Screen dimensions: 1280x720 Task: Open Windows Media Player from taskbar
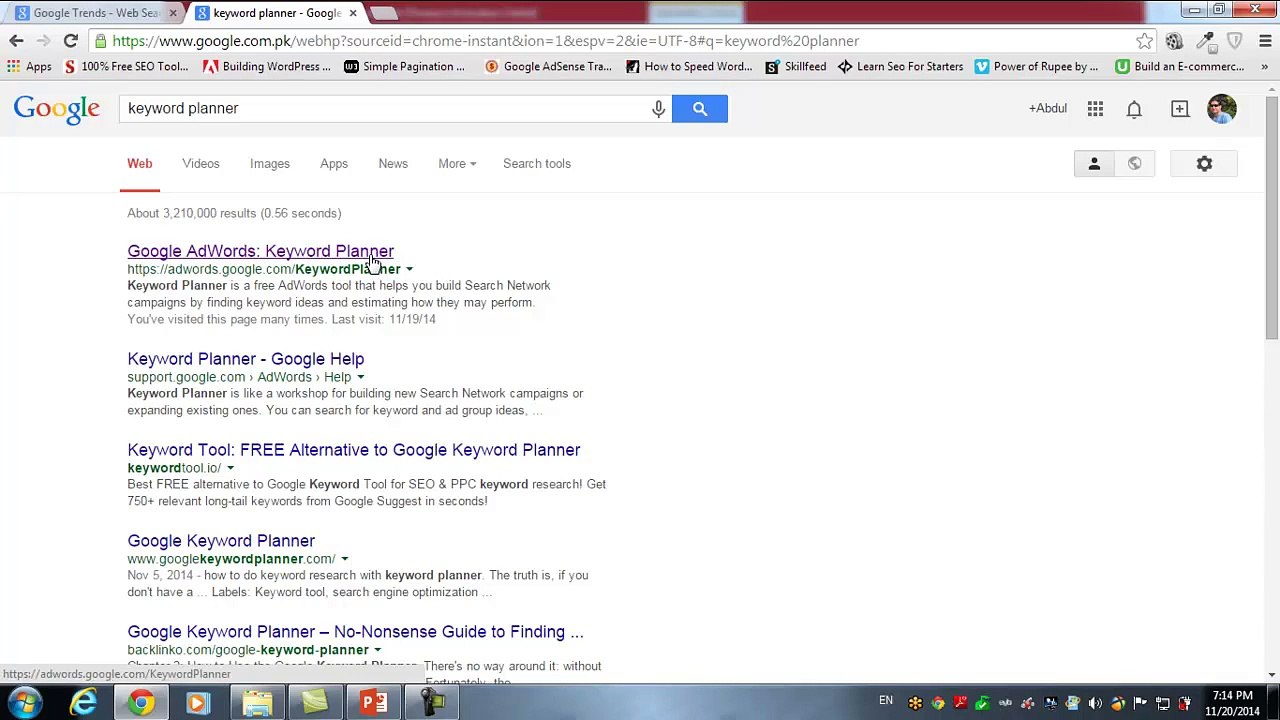(197, 703)
